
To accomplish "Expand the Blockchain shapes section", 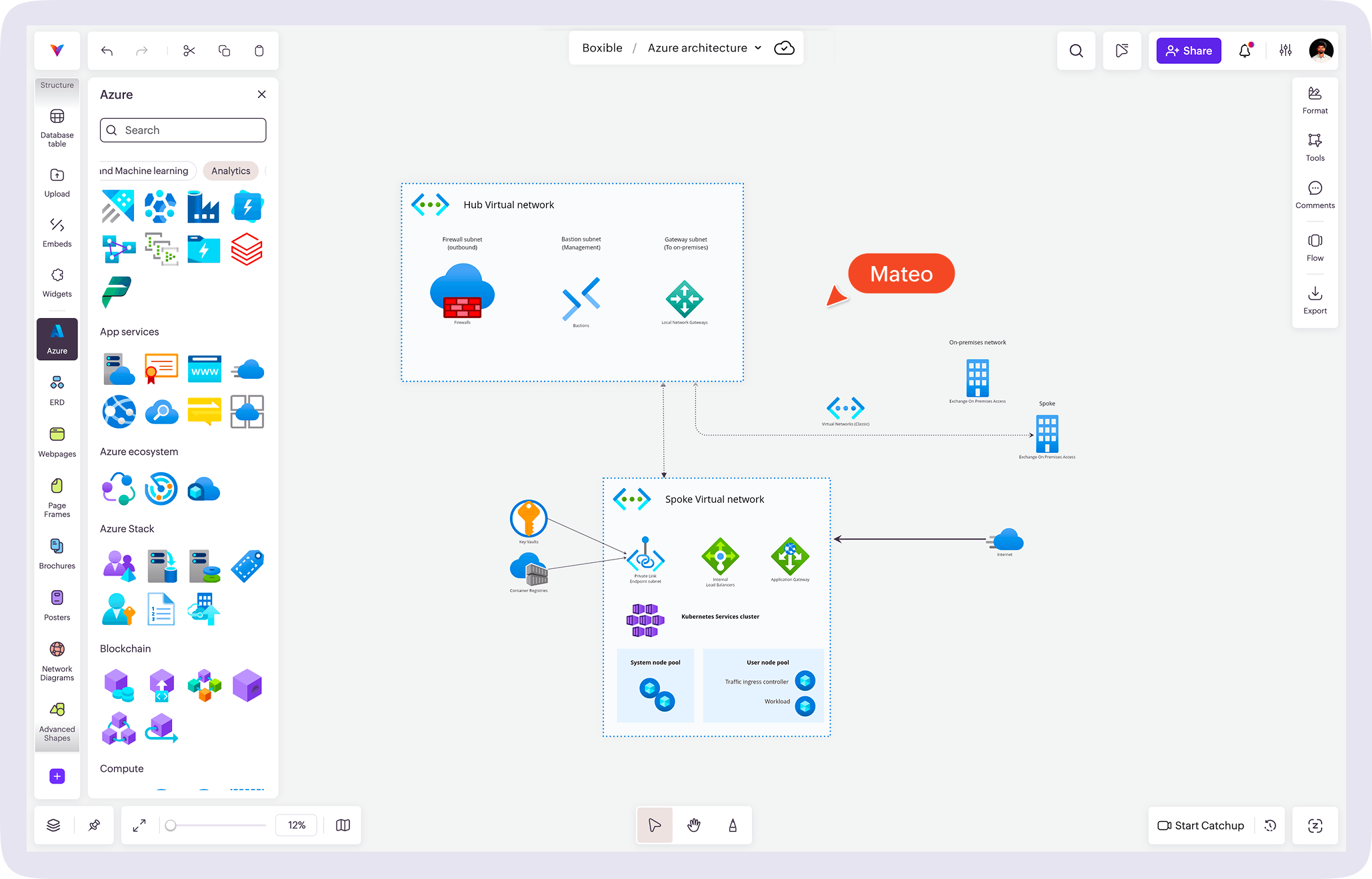I will 125,648.
